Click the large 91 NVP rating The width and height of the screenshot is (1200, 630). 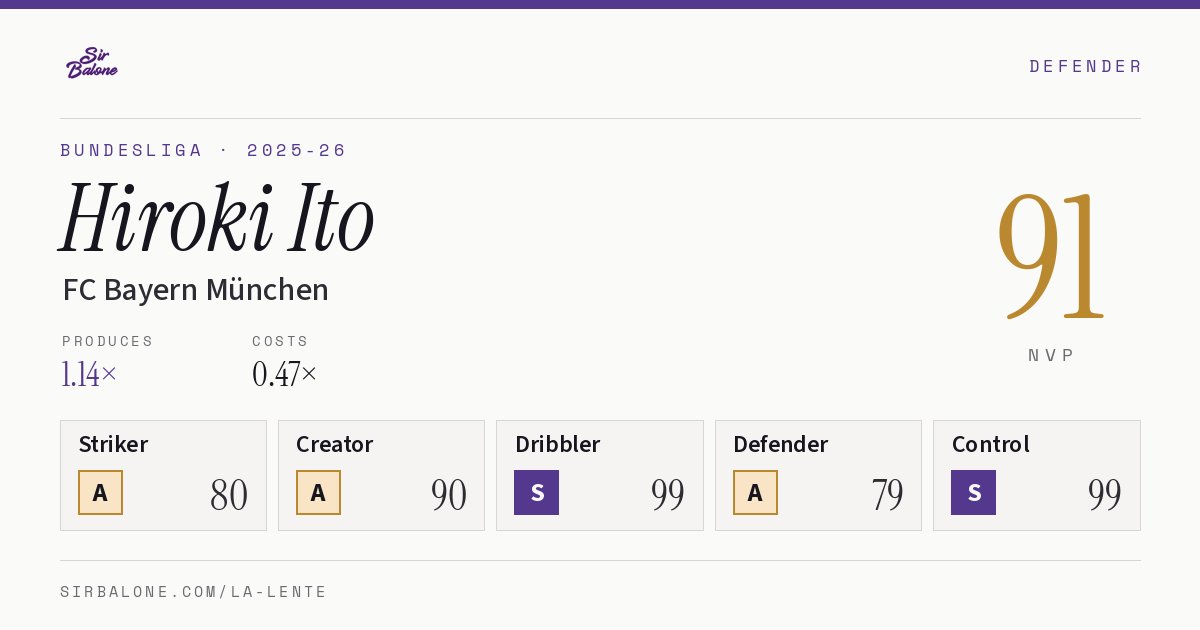coord(1051,256)
